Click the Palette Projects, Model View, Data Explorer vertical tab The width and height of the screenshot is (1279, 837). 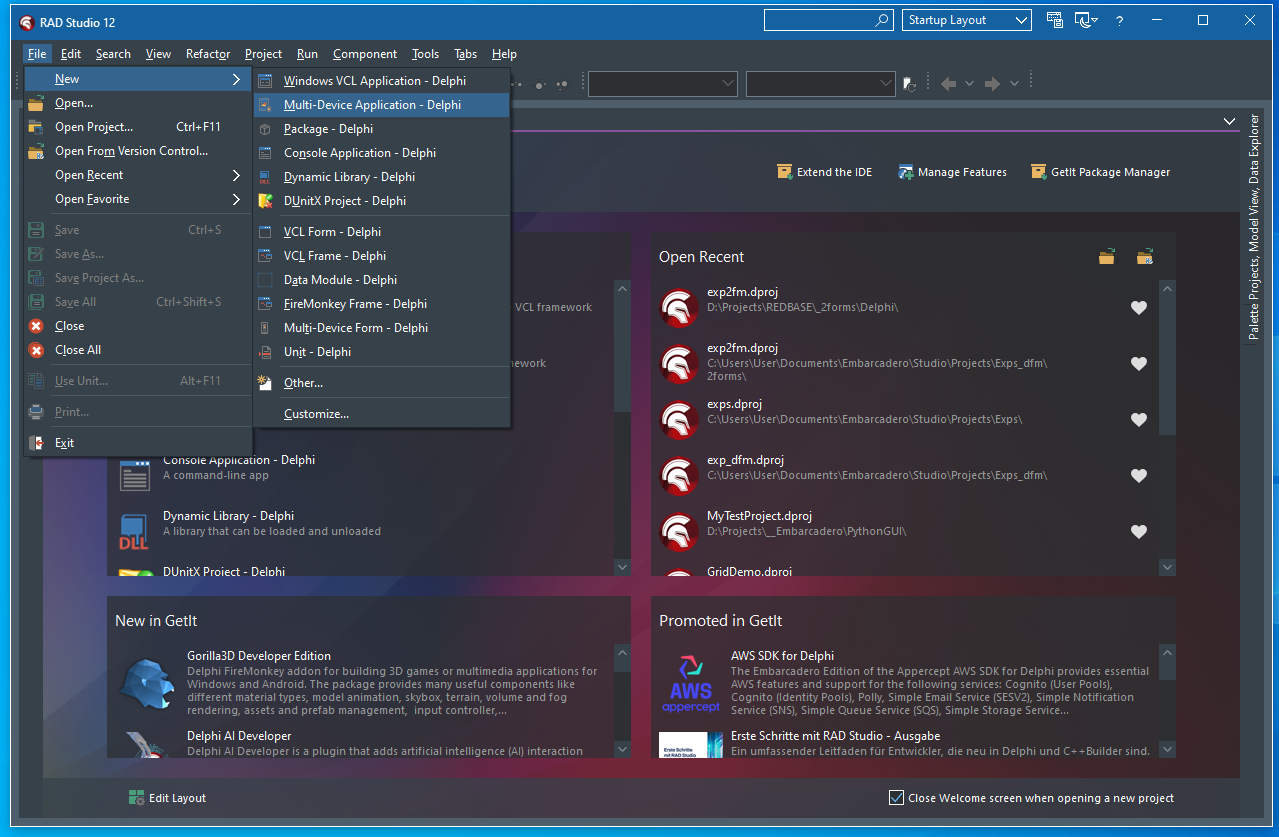(x=1254, y=227)
